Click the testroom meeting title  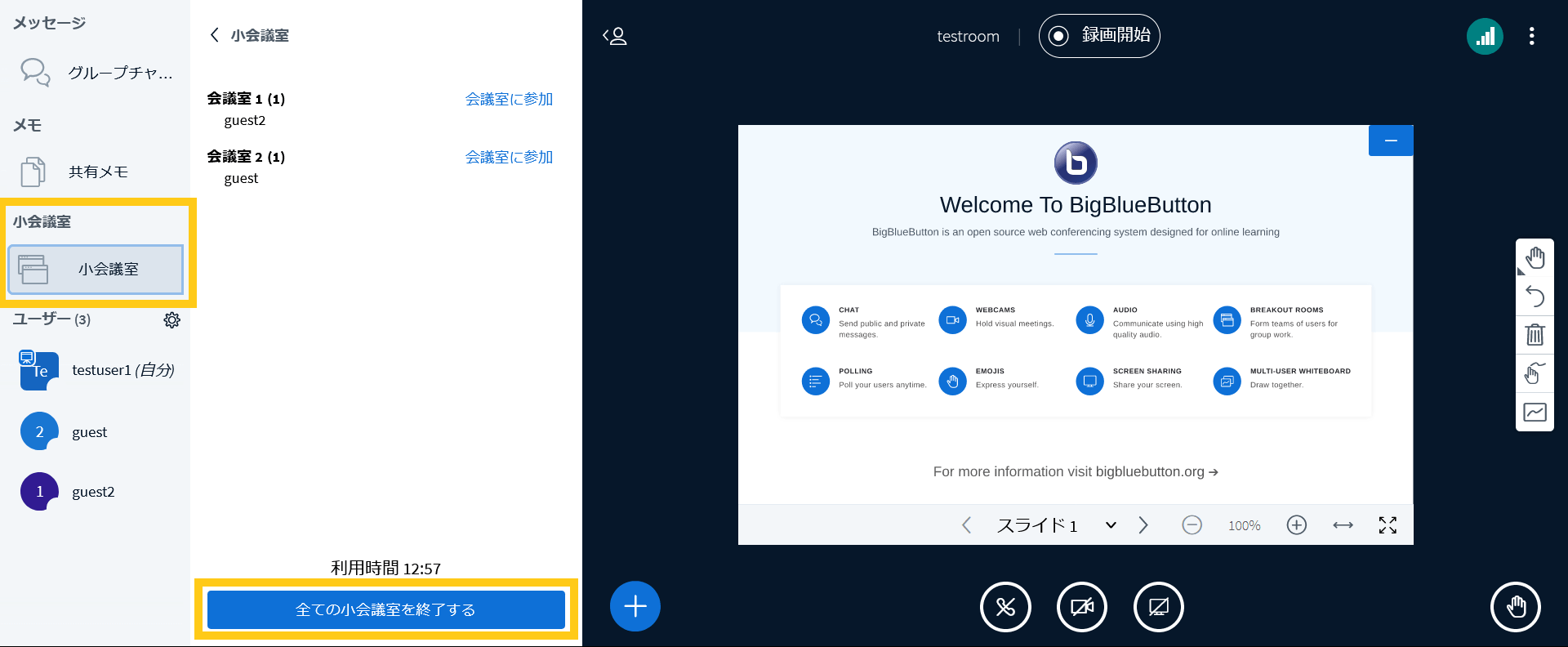click(968, 36)
